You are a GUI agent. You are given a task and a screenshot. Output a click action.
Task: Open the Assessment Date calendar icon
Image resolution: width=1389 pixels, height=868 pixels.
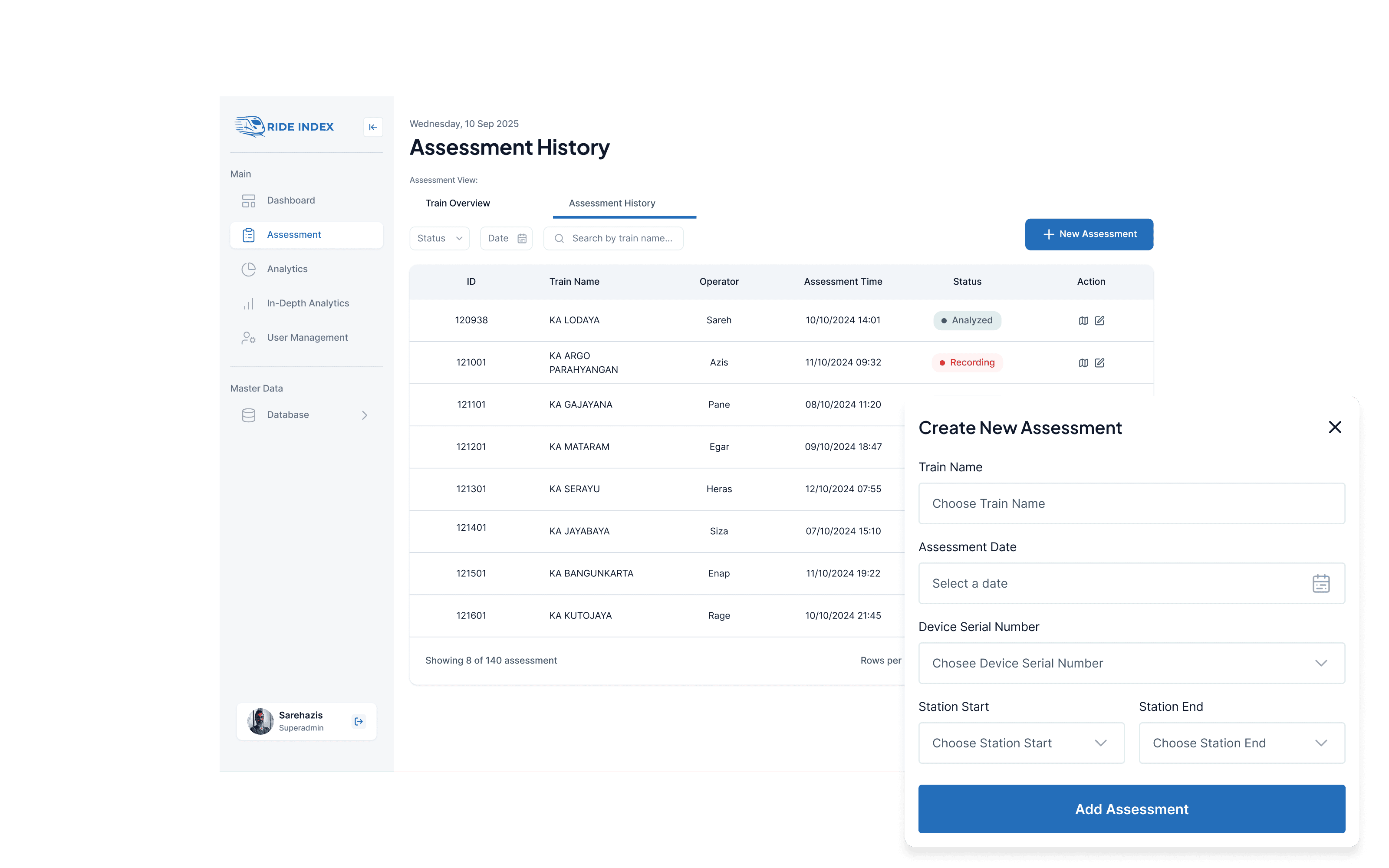1321,583
